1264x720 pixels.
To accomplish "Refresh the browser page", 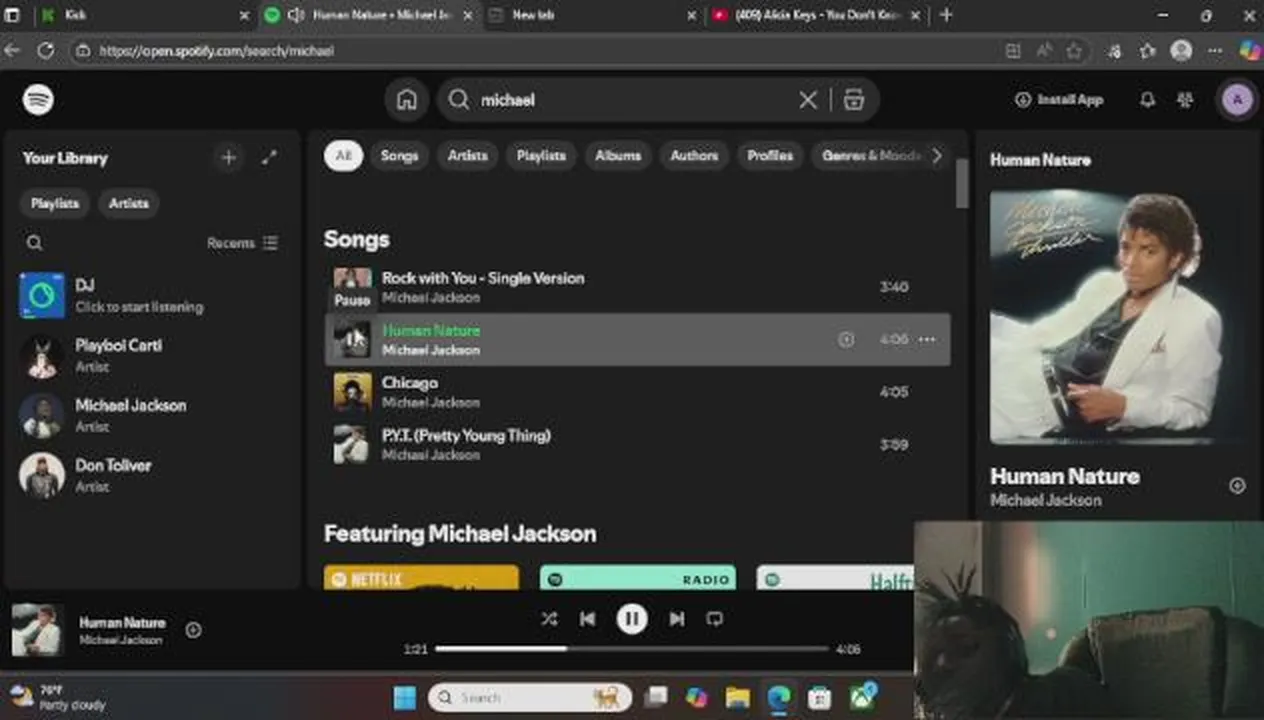I will (x=45, y=50).
